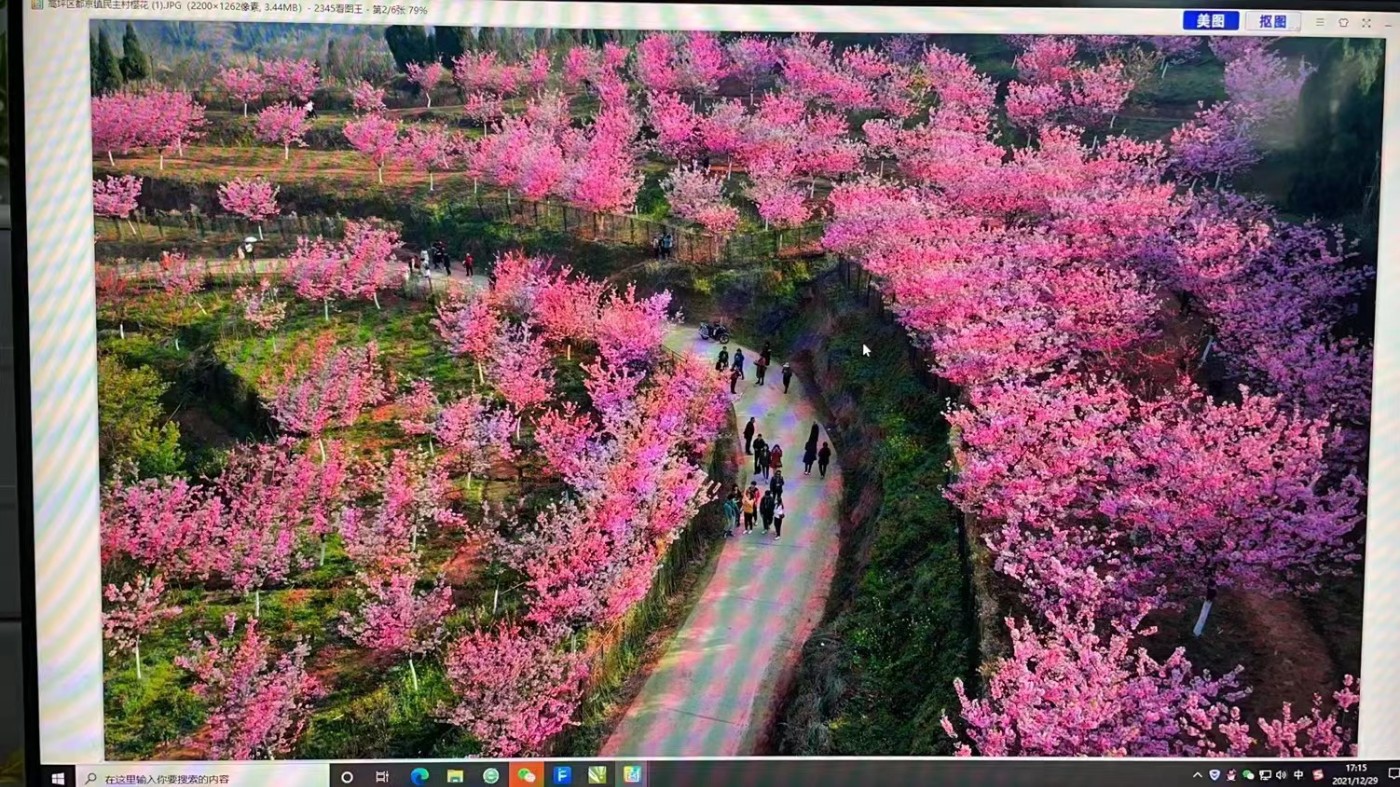The height and width of the screenshot is (787, 1400).
Task: Open Cortana circle icon on taskbar
Action: click(x=347, y=776)
